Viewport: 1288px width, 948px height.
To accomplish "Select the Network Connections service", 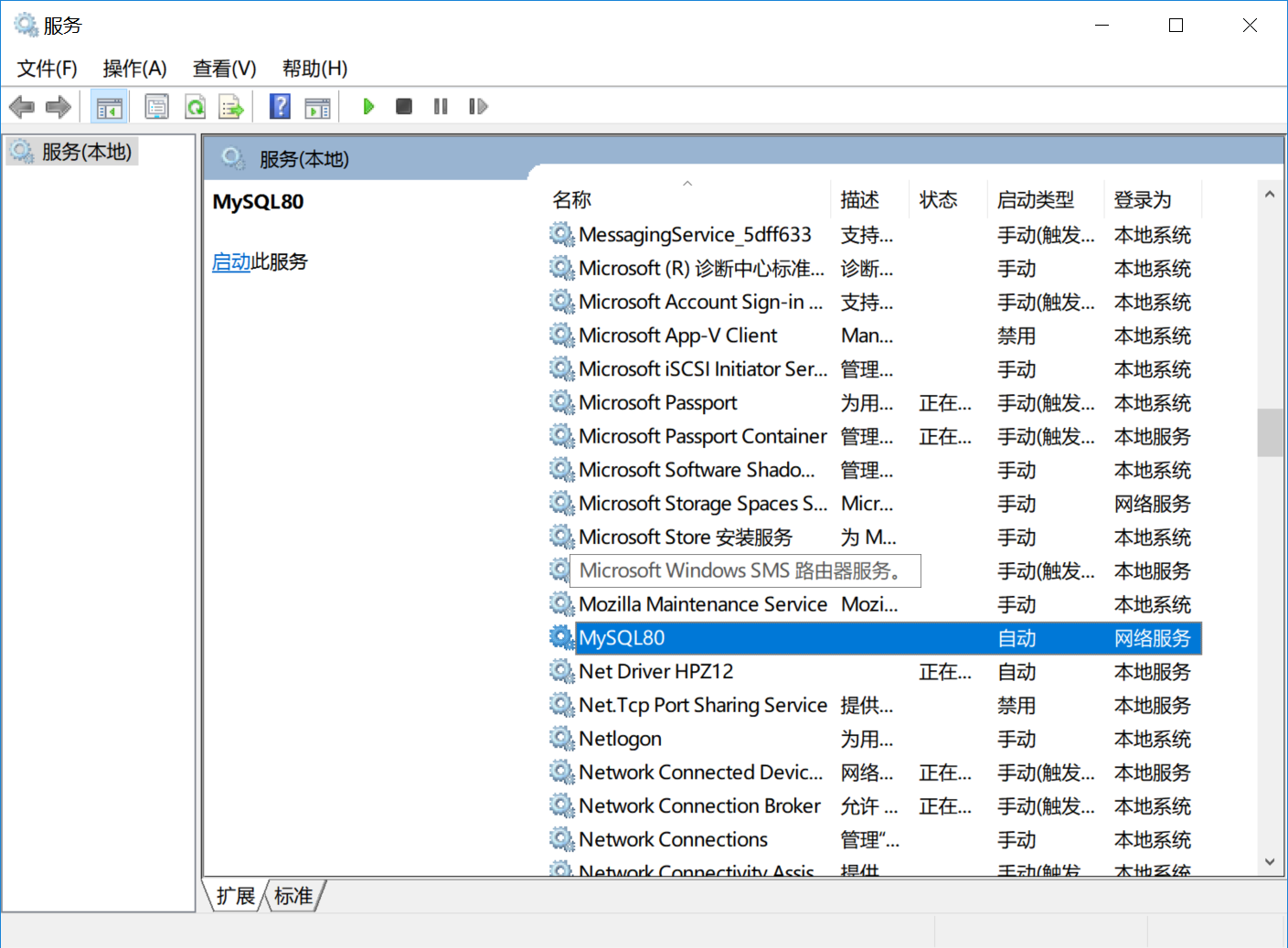I will click(x=673, y=839).
